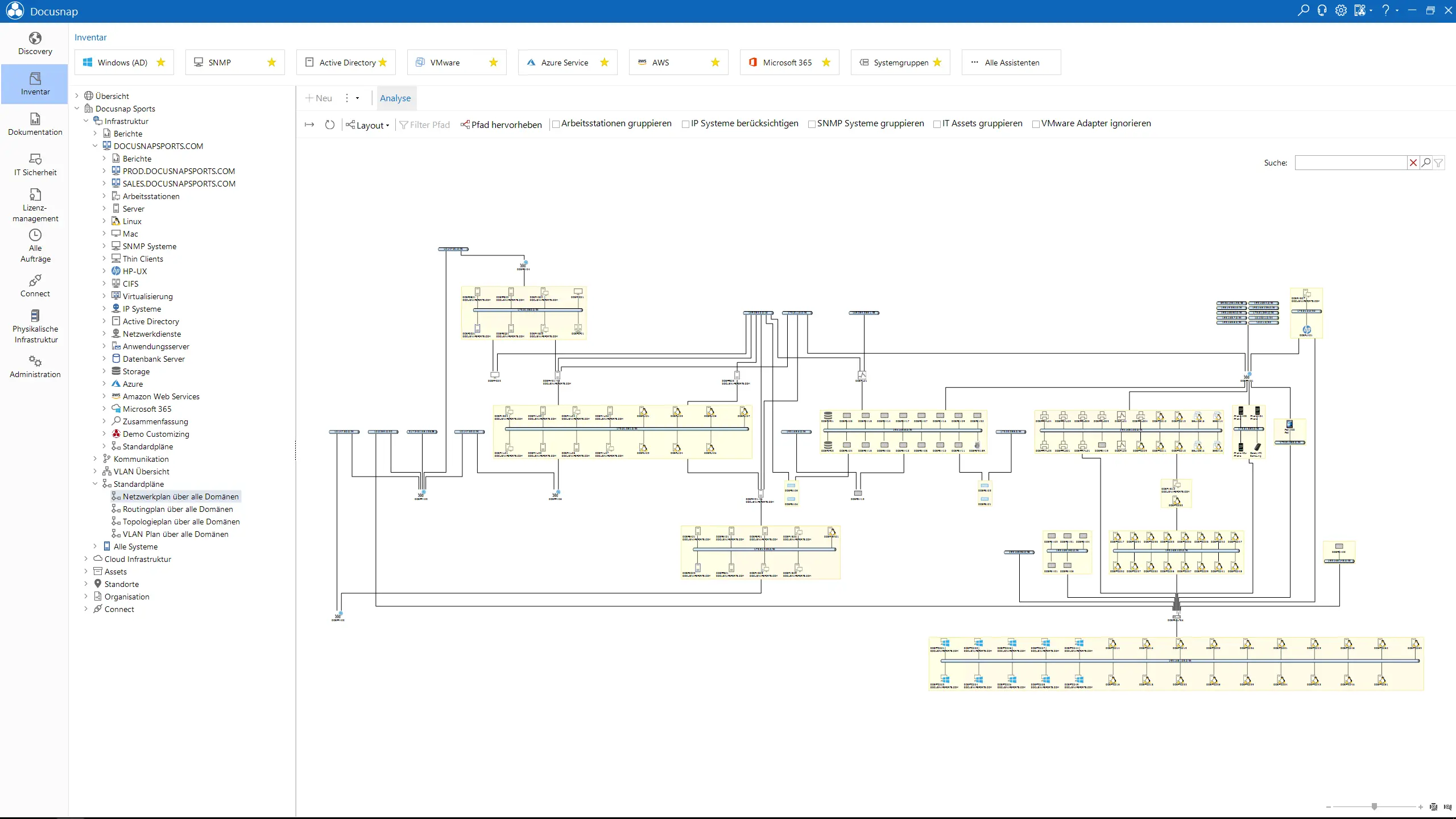
Task: Enable Arbeitsstationen gruppieren checkbox
Action: pos(556,124)
